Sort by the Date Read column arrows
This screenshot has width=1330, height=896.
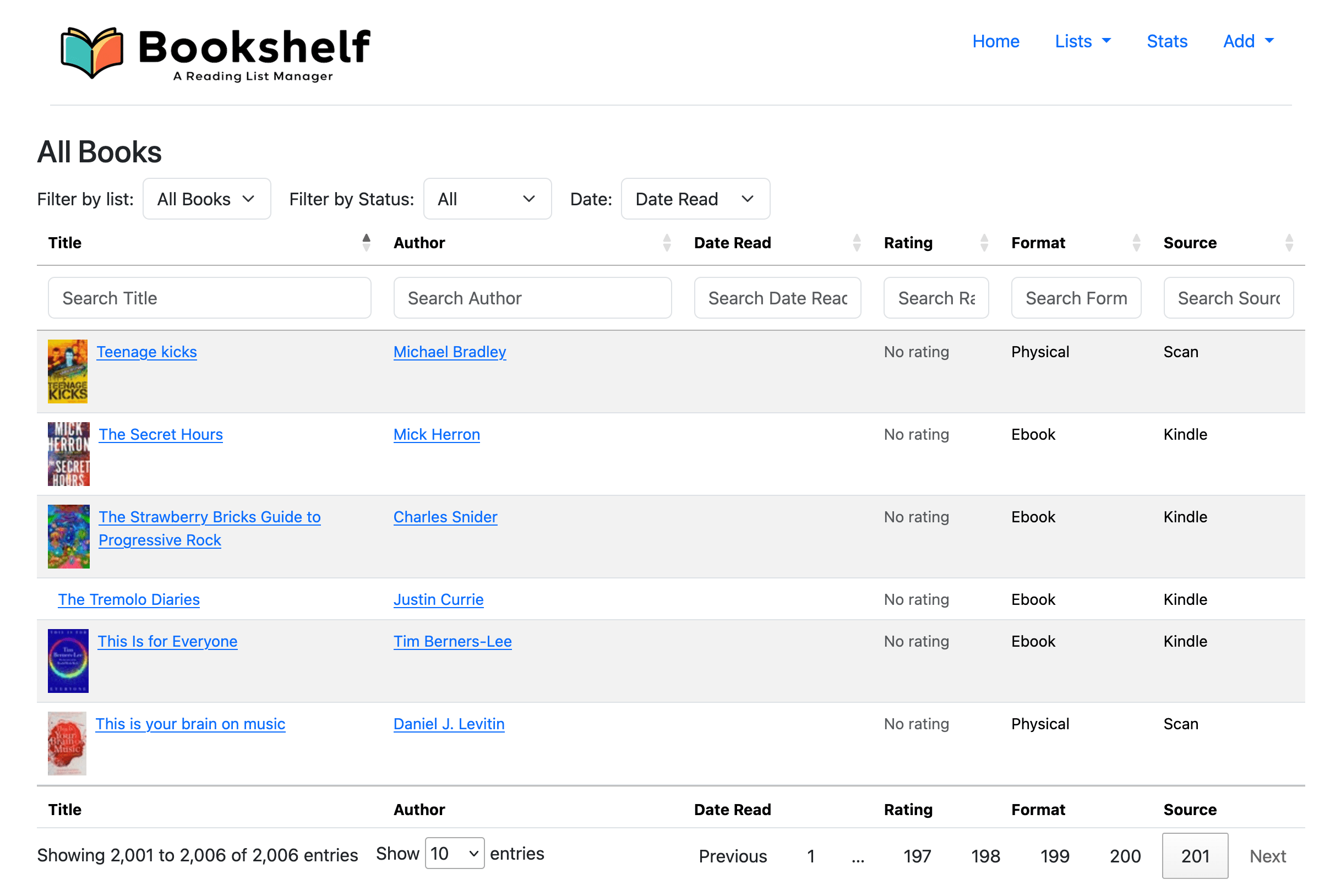click(x=856, y=243)
